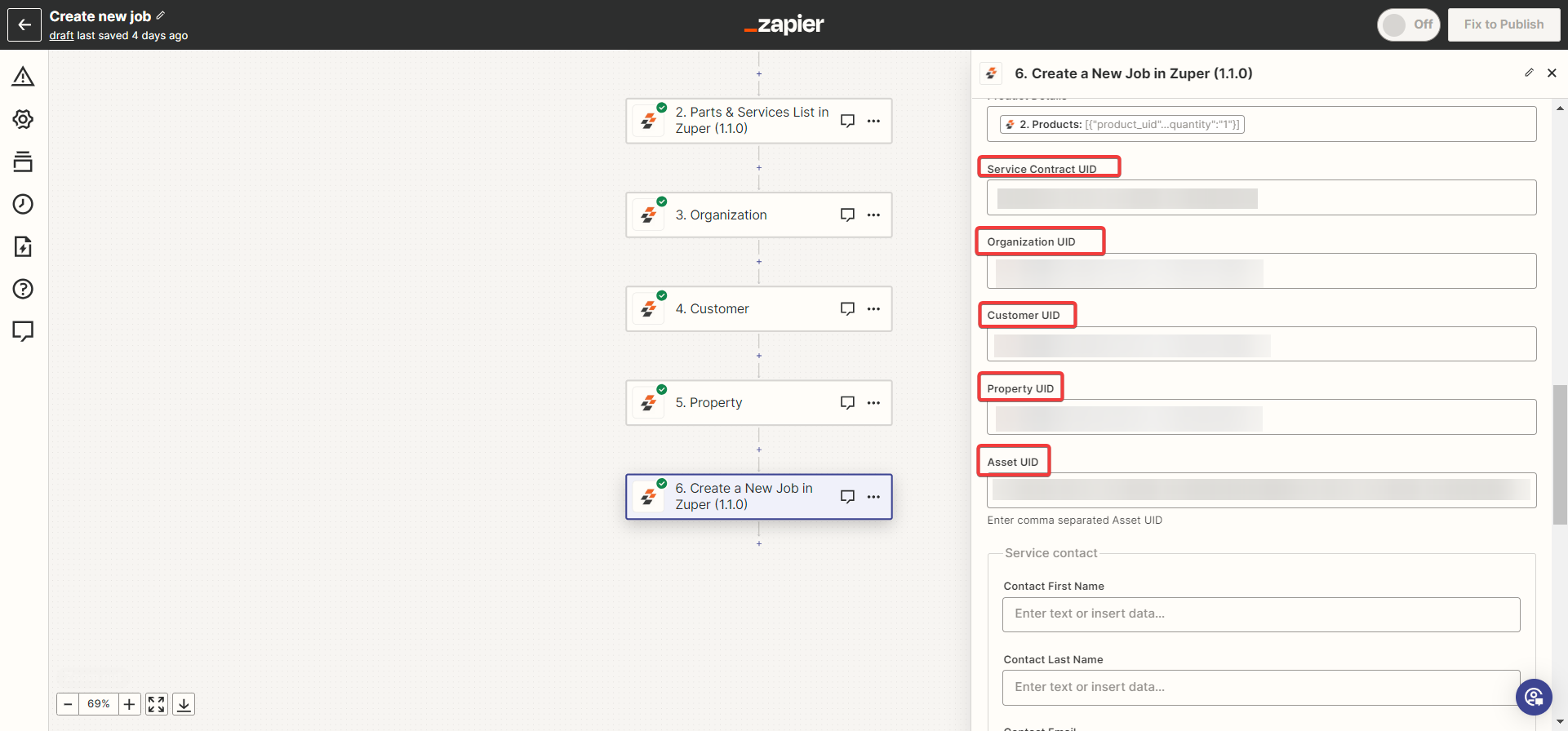Screen dimensions: 1568x731
Task: Click the Contact First Name field
Action: click(1261, 614)
